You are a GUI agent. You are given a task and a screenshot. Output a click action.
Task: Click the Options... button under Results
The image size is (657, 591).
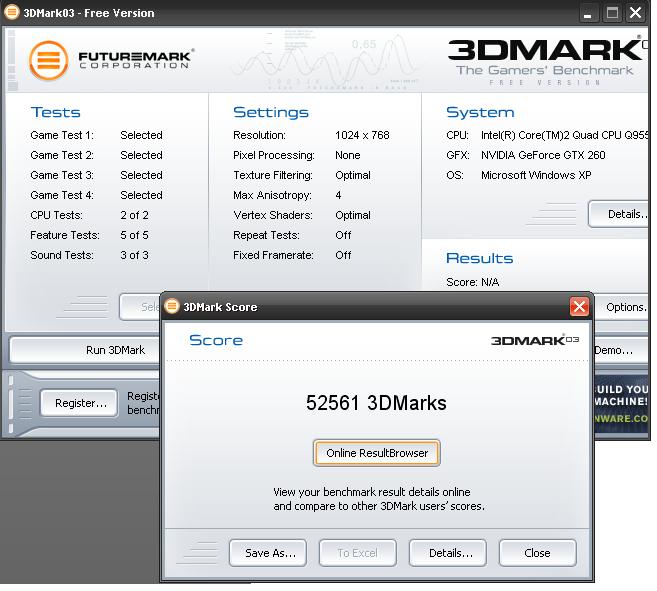(621, 307)
